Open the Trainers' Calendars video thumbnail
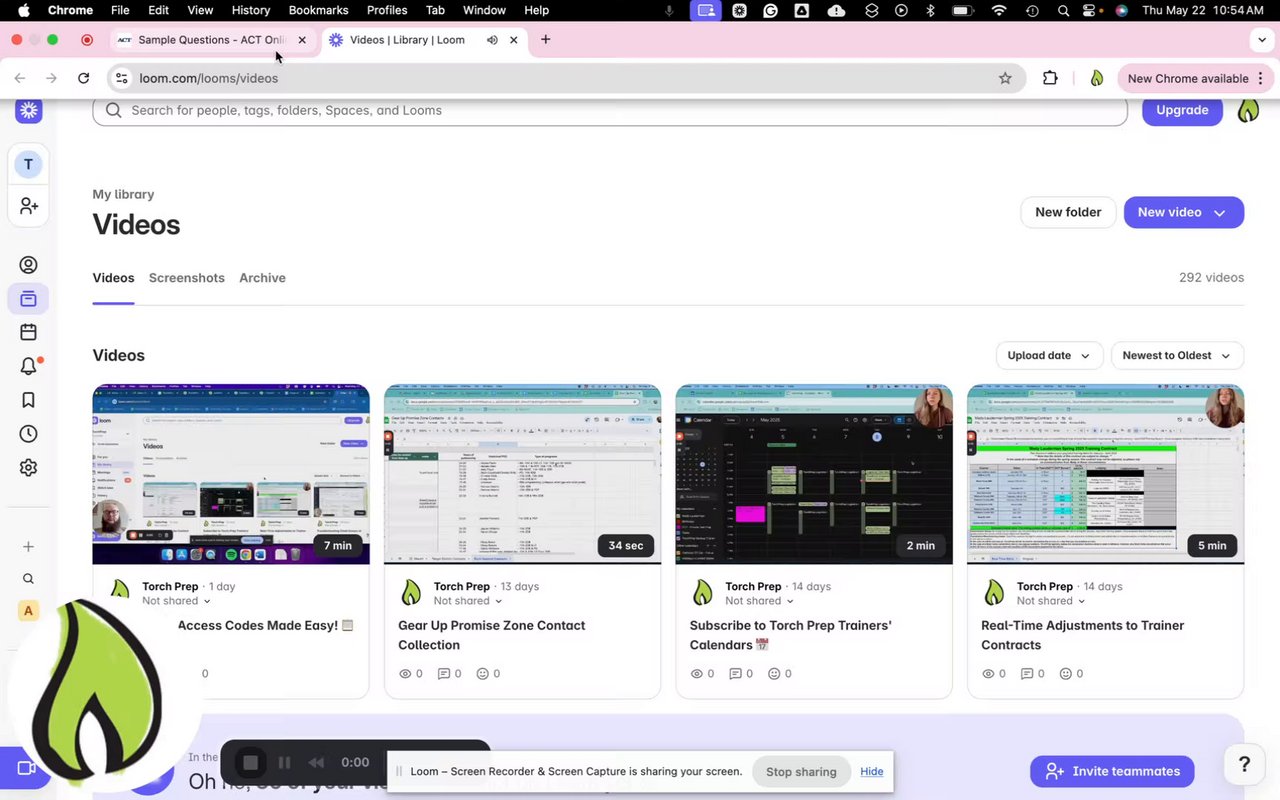 [814, 474]
